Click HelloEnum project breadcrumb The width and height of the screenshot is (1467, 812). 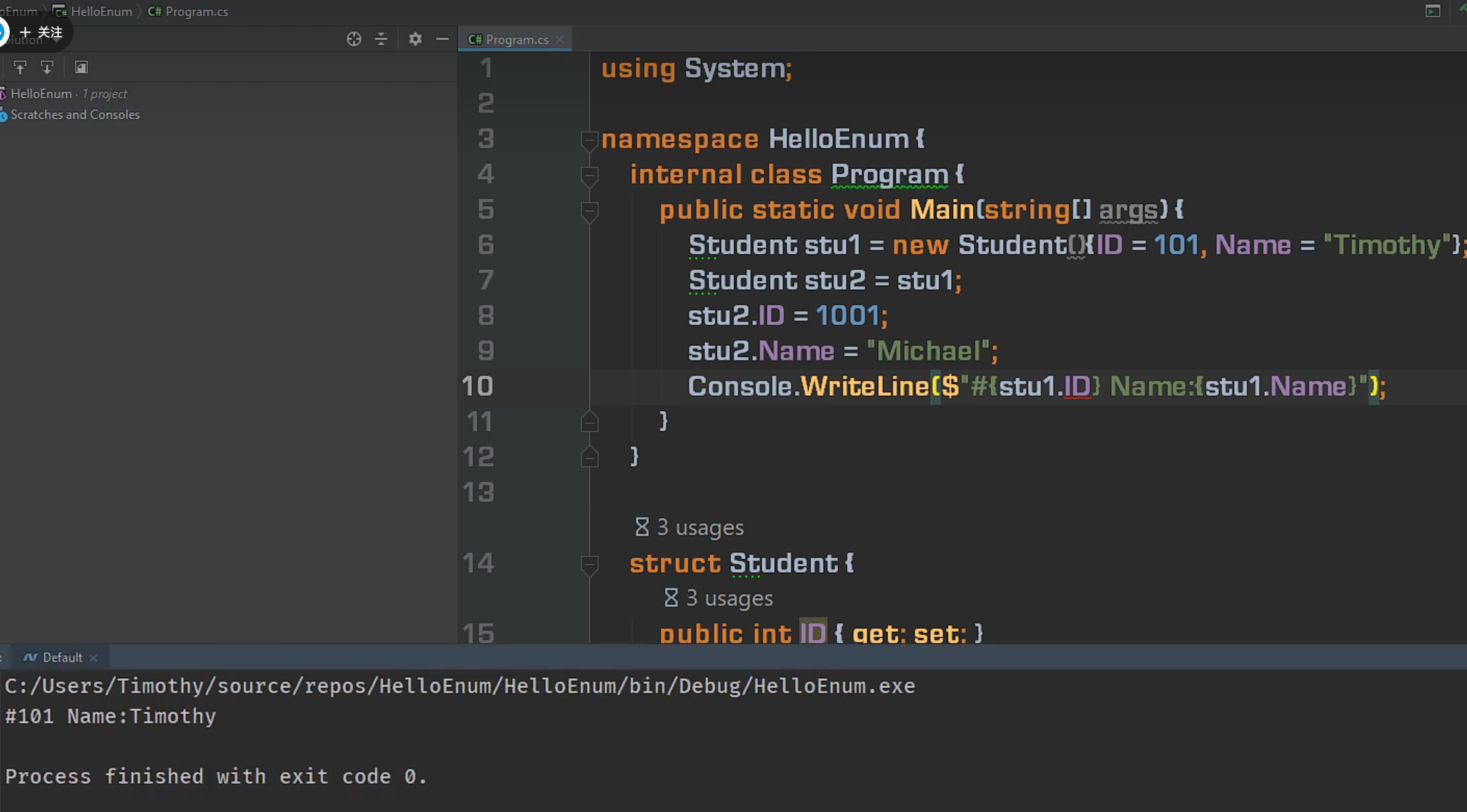(x=101, y=11)
